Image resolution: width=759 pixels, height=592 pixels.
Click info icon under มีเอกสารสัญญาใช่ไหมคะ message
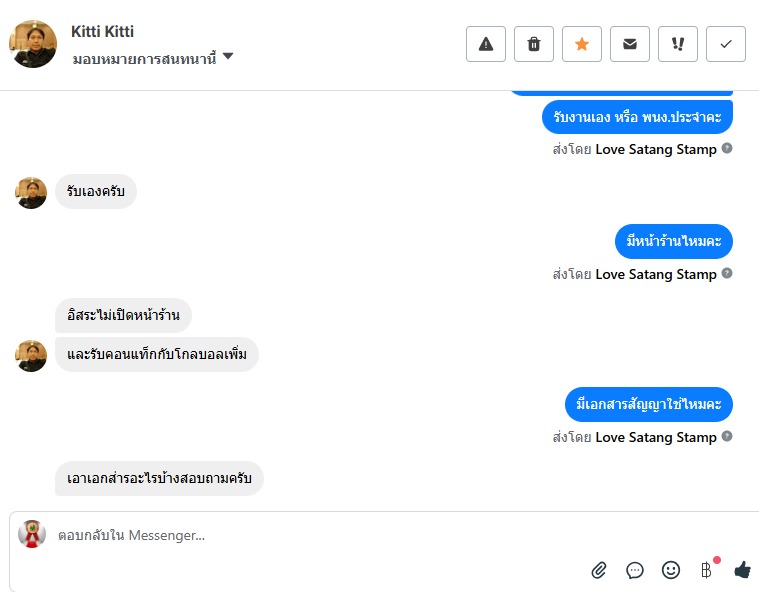(x=728, y=437)
